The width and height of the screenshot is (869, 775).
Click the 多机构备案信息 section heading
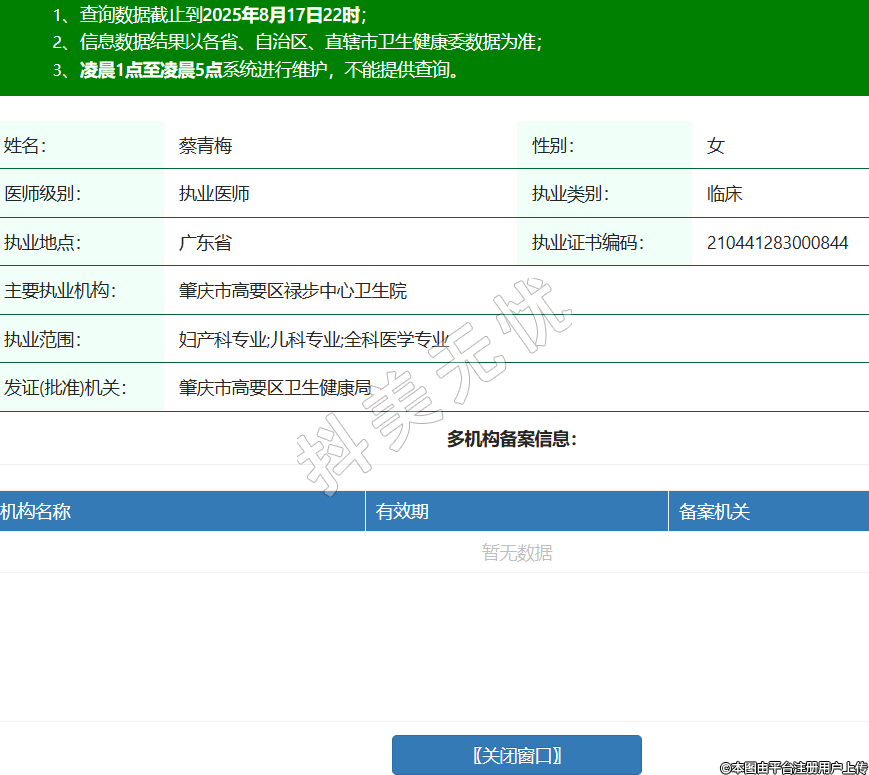(x=511, y=439)
